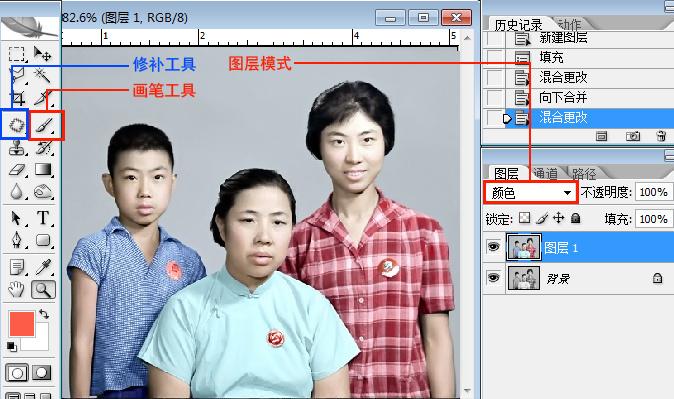Hide 图层 1 using its eye icon
Screen dimensions: 674x399
493,247
